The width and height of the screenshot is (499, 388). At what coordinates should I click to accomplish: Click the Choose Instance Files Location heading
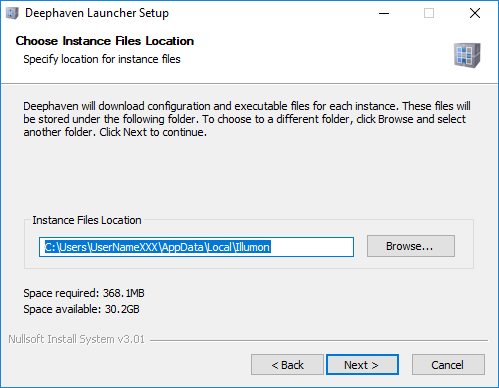click(105, 41)
